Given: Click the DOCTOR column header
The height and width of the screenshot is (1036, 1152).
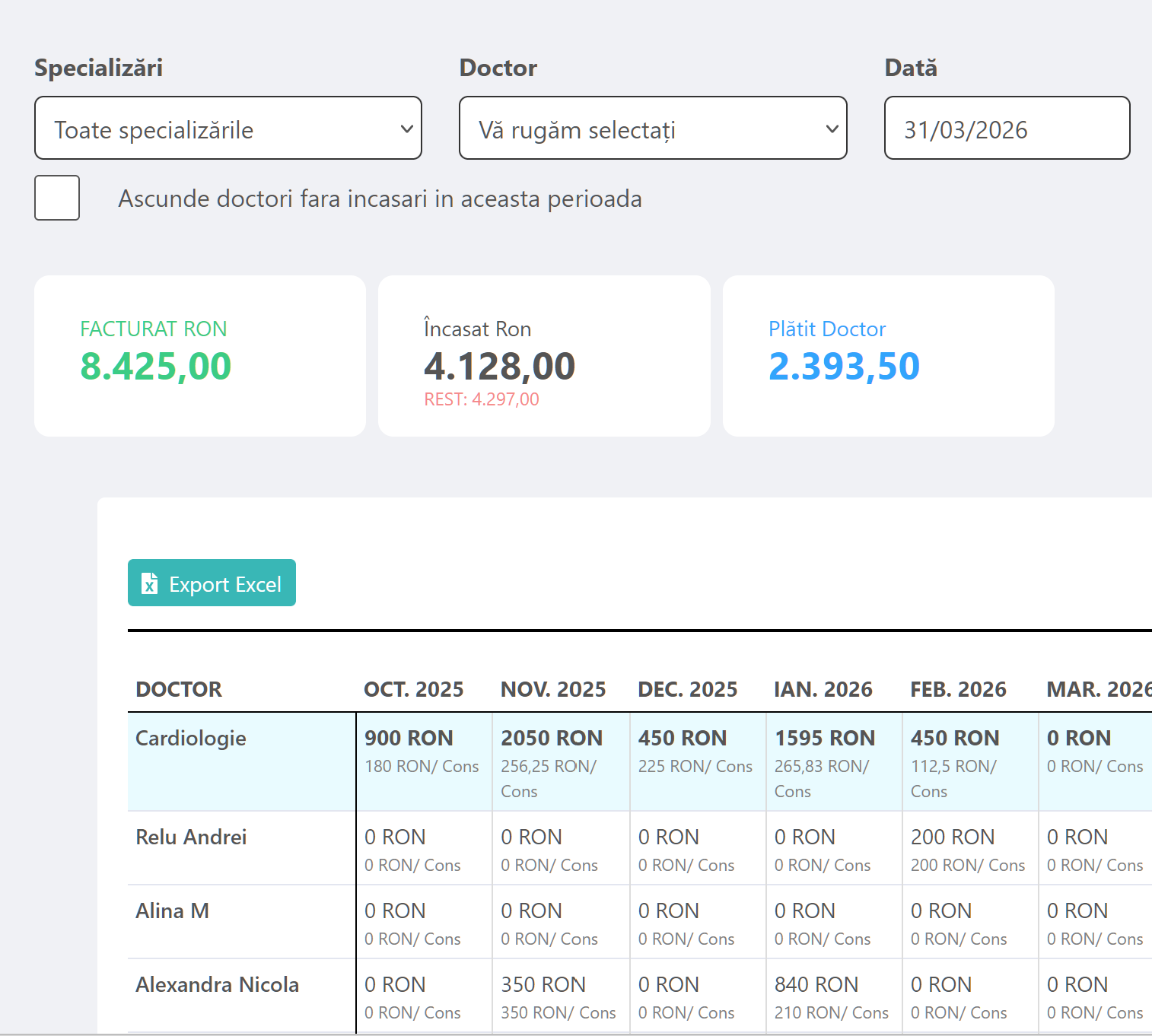Looking at the screenshot, I should tap(179, 689).
